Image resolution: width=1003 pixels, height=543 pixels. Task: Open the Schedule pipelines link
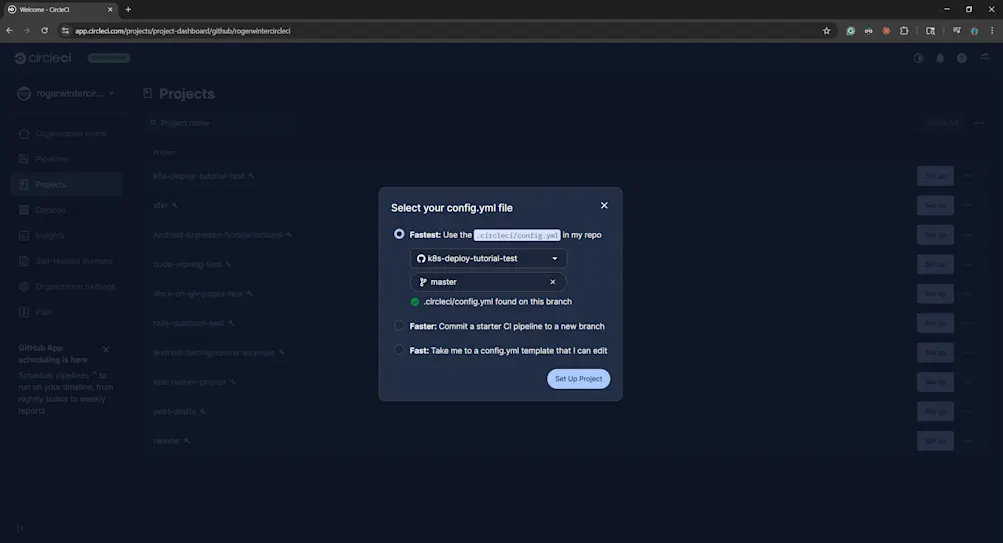(x=56, y=375)
